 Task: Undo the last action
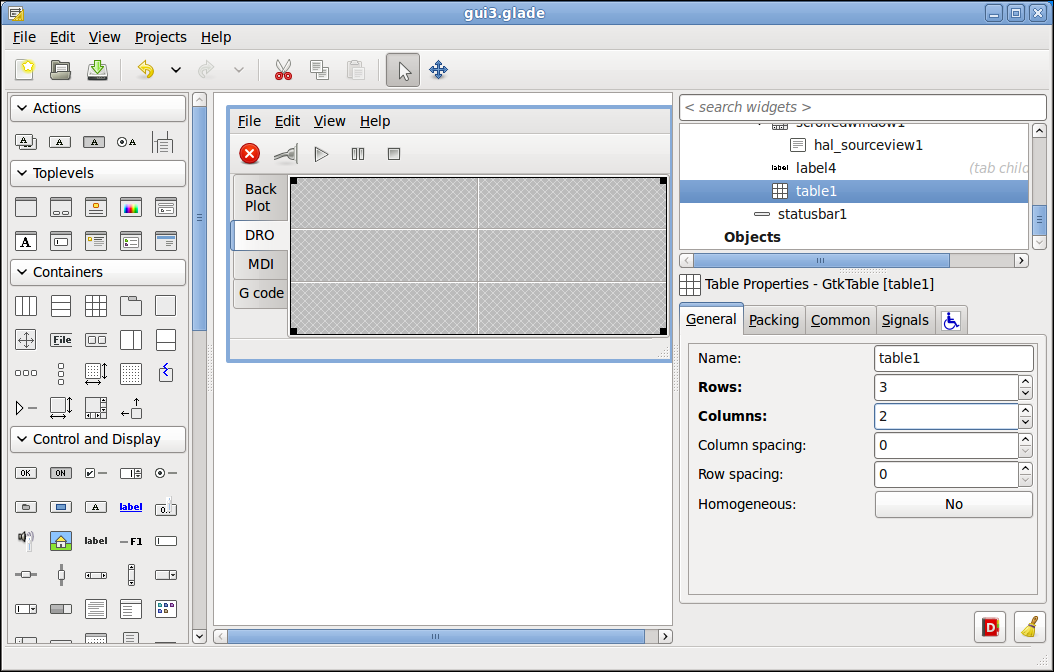coord(146,69)
